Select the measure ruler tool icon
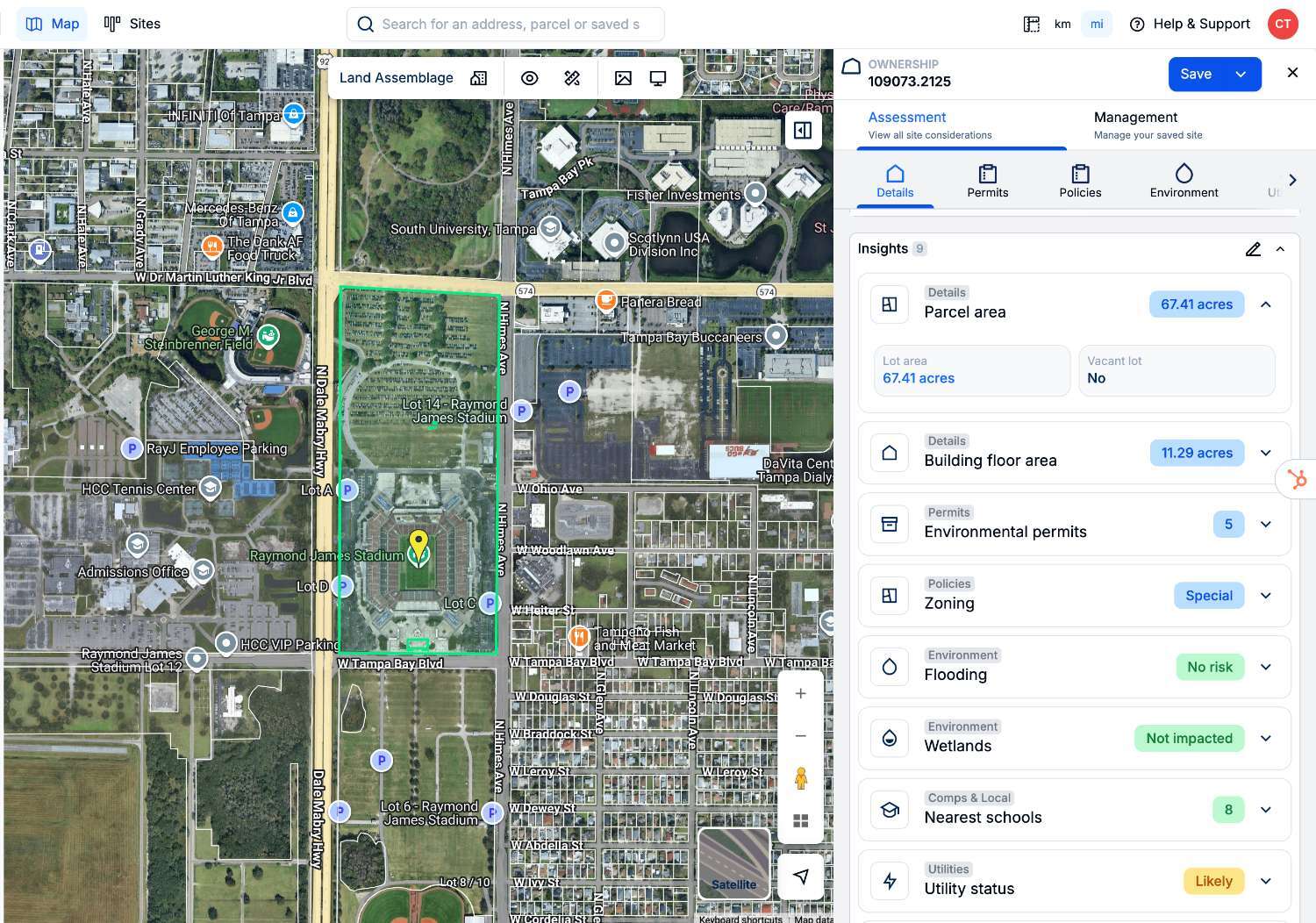1316x923 pixels. pos(572,78)
